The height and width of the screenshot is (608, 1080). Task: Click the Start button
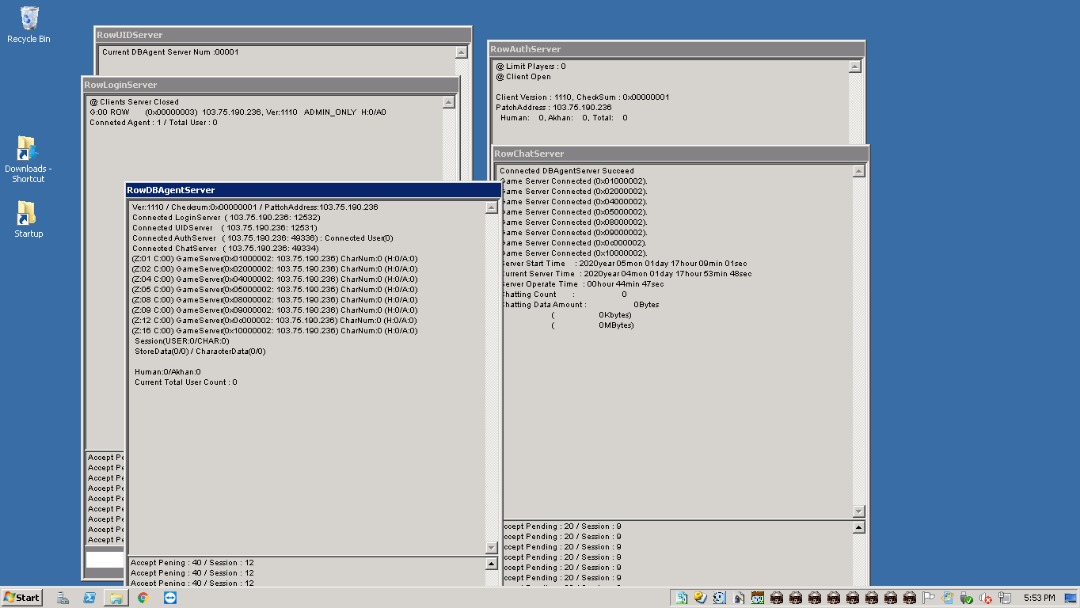[22, 598]
